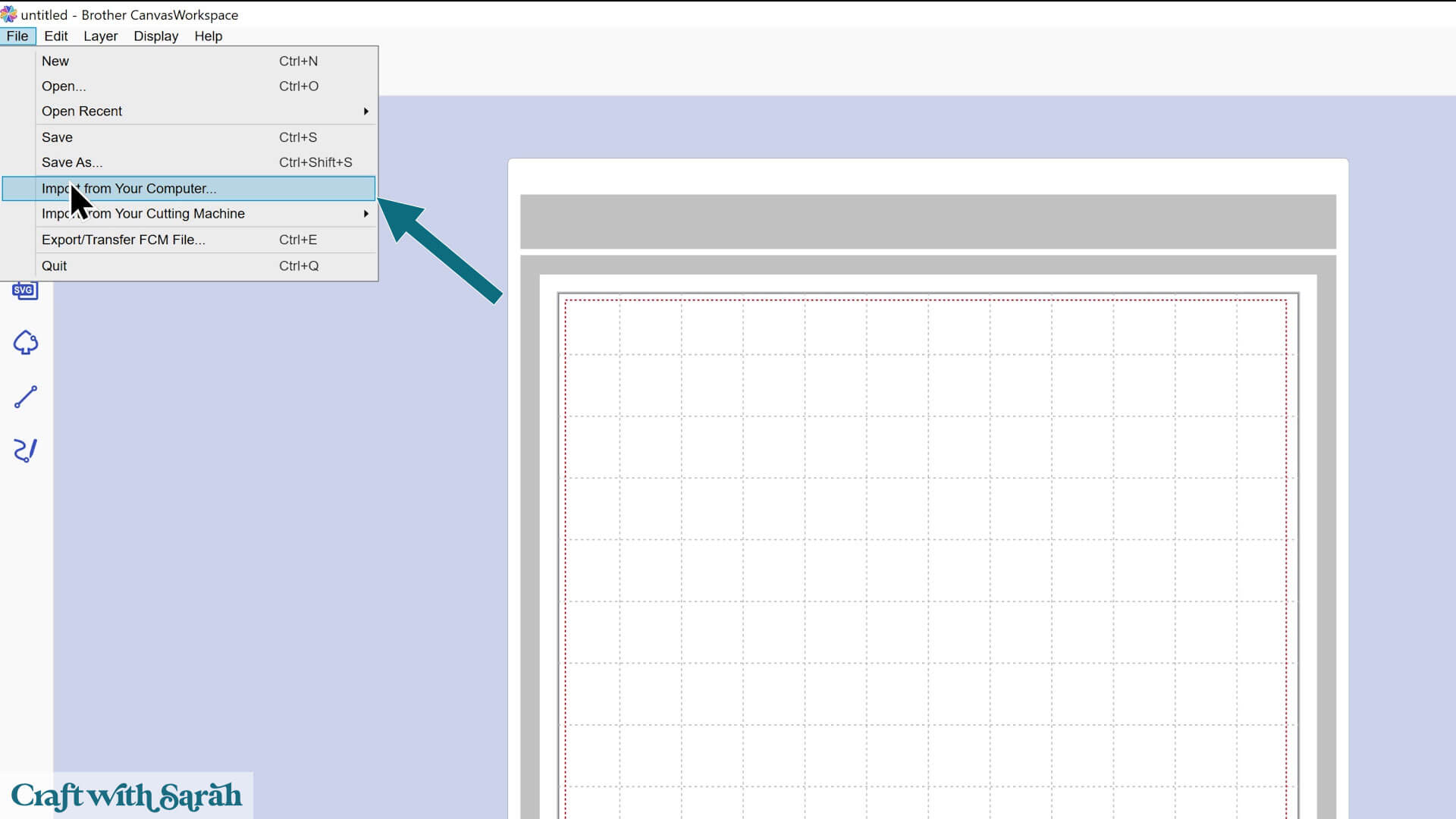Select Import from Your Computer...
1456x819 pixels.
(152, 189)
